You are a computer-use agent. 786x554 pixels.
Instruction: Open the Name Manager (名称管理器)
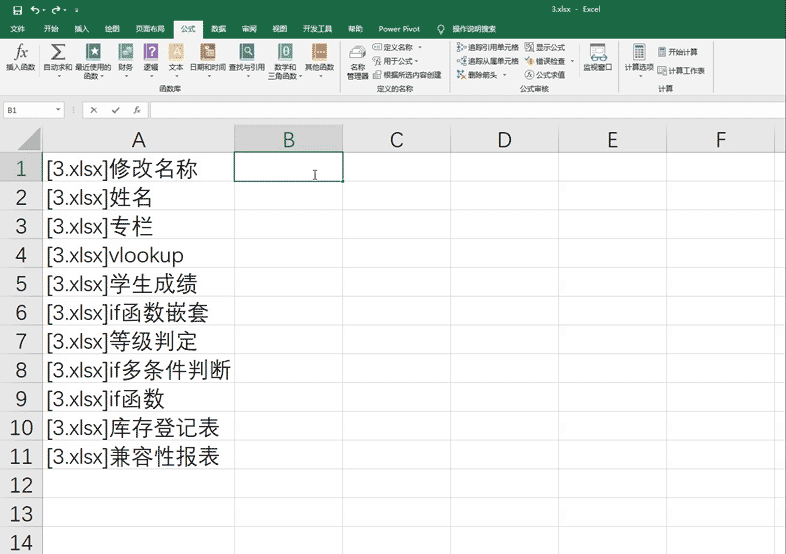pos(357,63)
